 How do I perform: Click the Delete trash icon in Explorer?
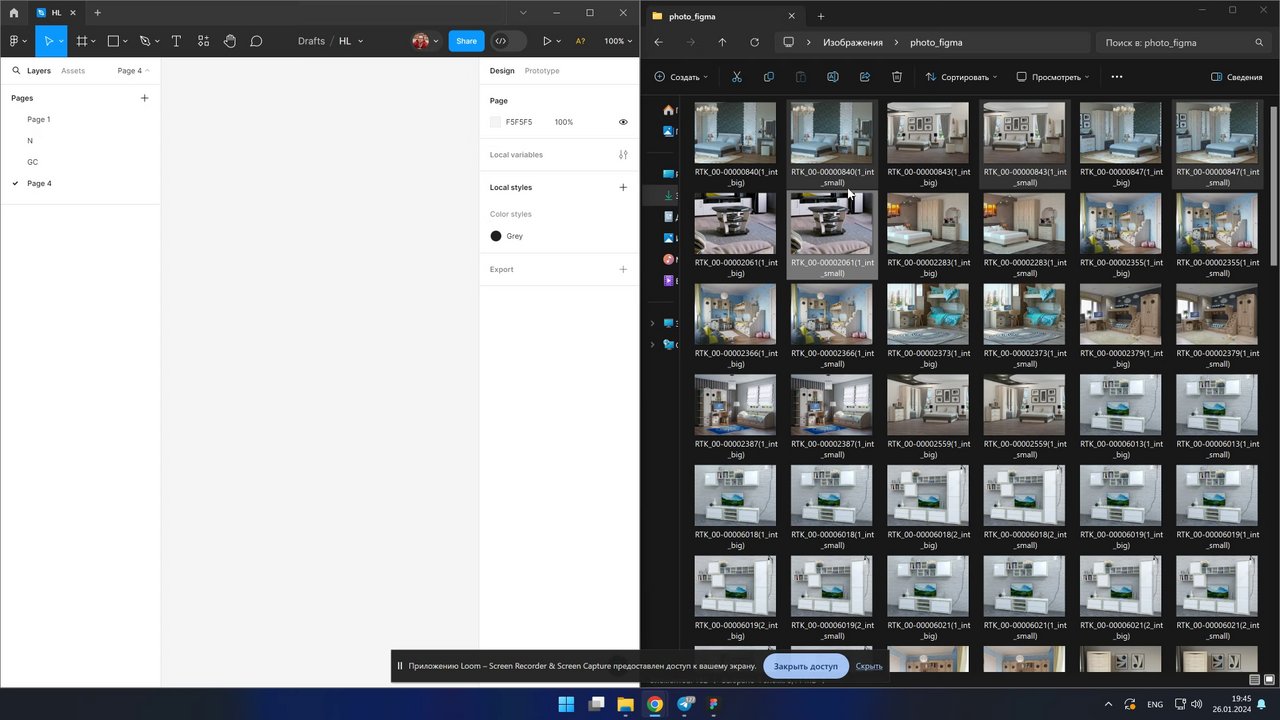pos(897,77)
